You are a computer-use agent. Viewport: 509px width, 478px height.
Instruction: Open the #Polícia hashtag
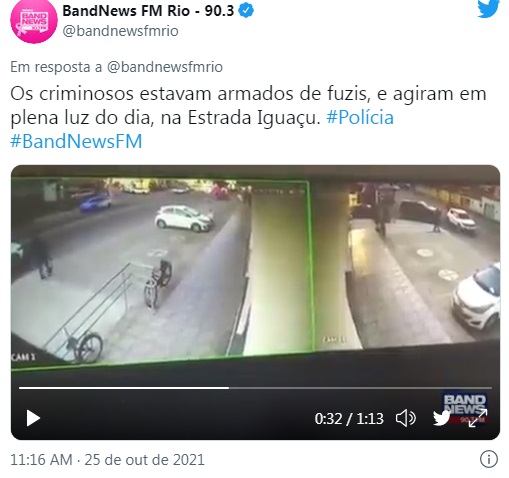click(360, 117)
